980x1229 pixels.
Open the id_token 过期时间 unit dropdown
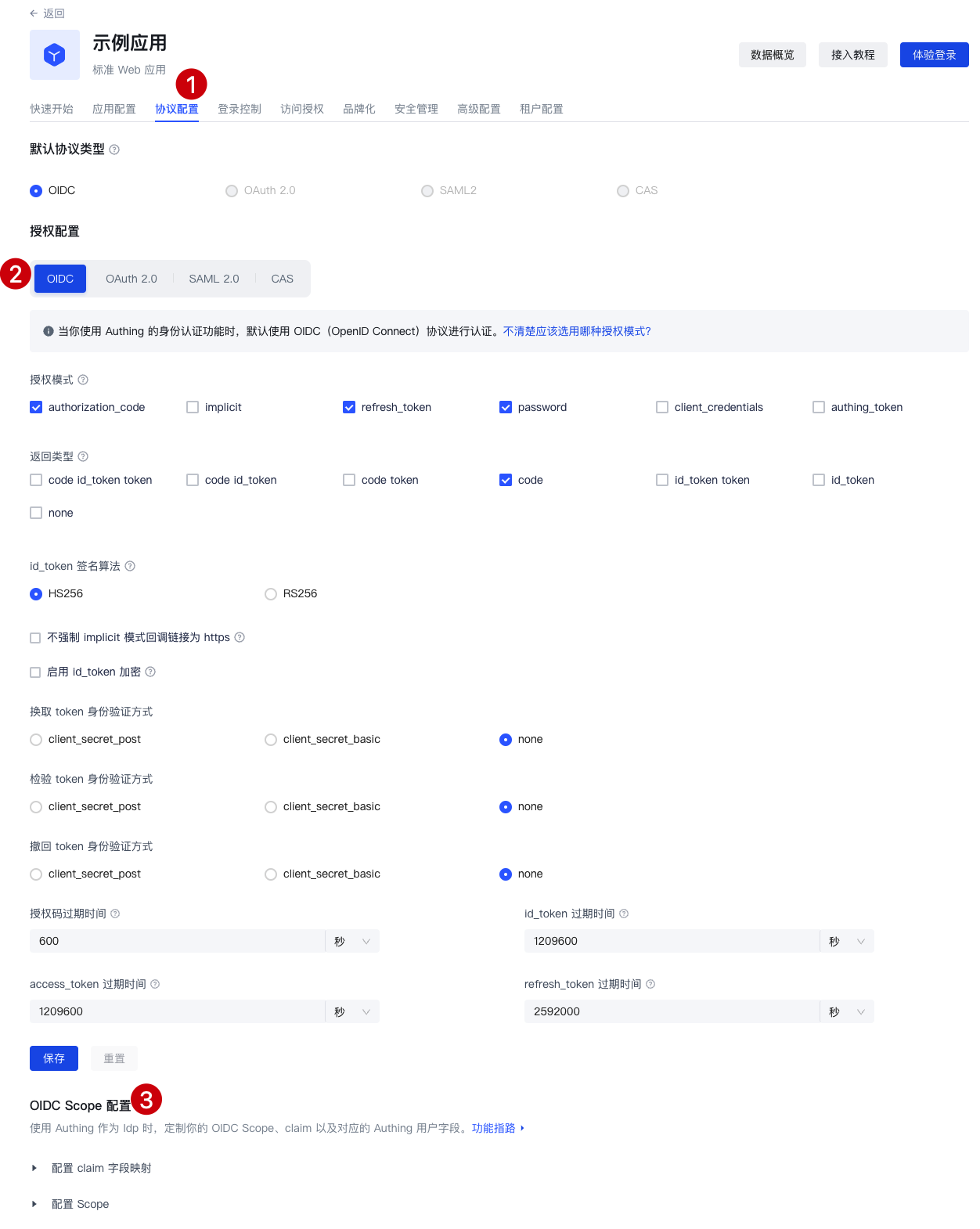pos(847,941)
